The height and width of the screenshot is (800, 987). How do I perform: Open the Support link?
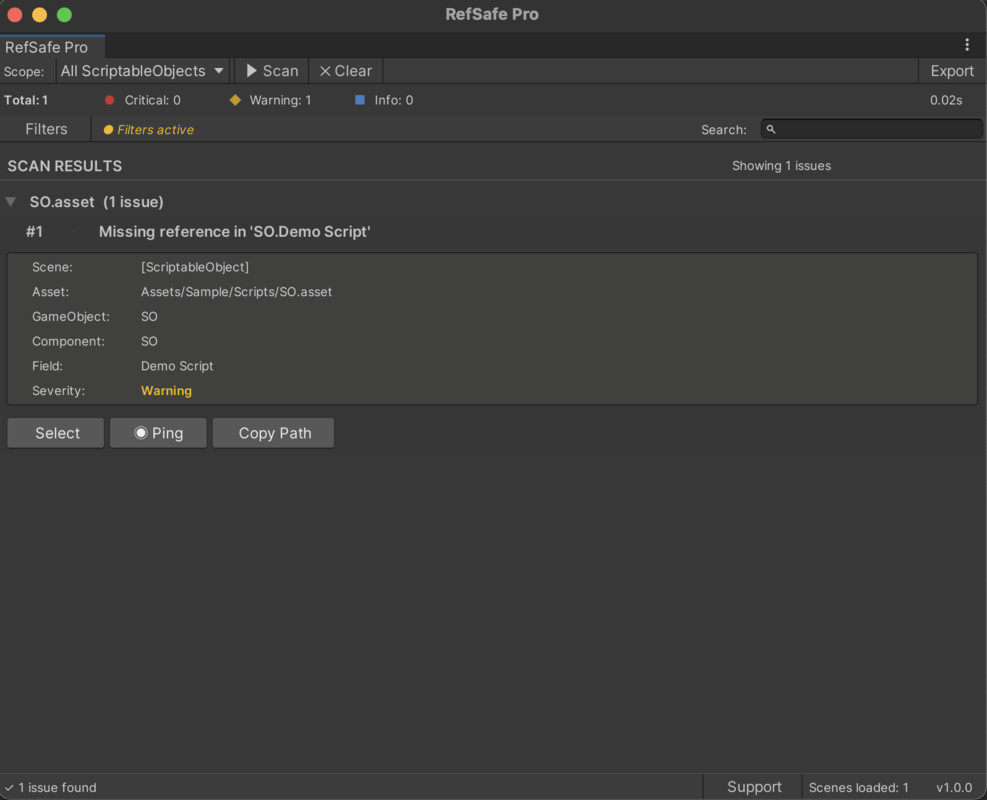pyautogui.click(x=754, y=787)
